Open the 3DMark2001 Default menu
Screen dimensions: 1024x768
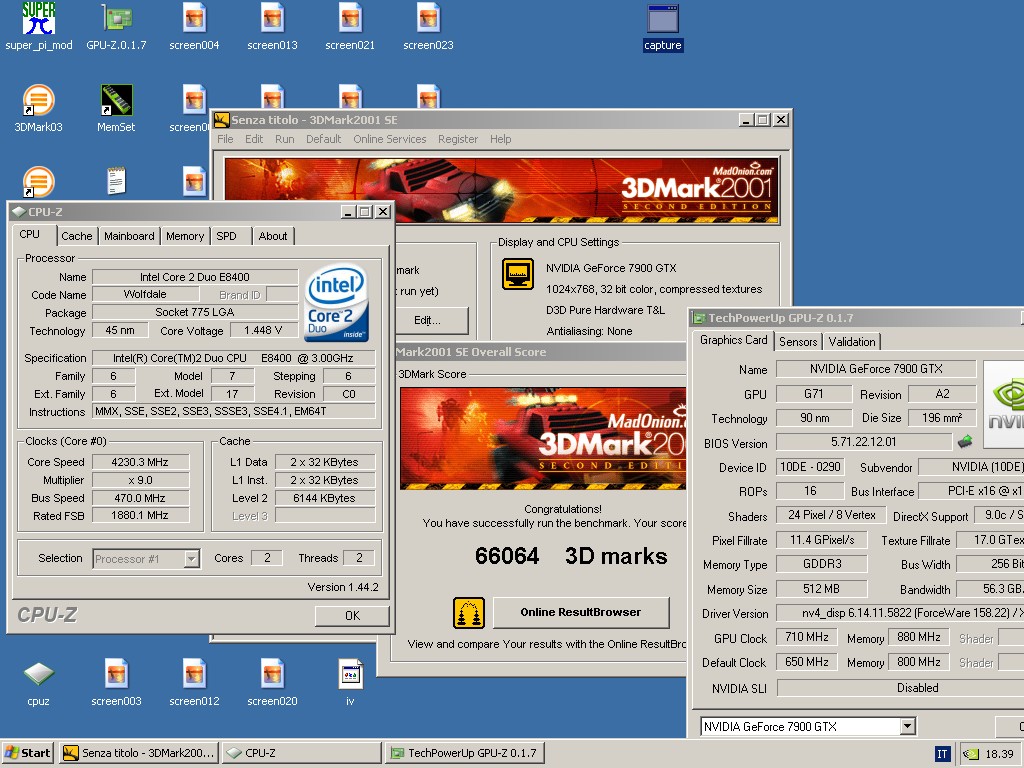323,139
